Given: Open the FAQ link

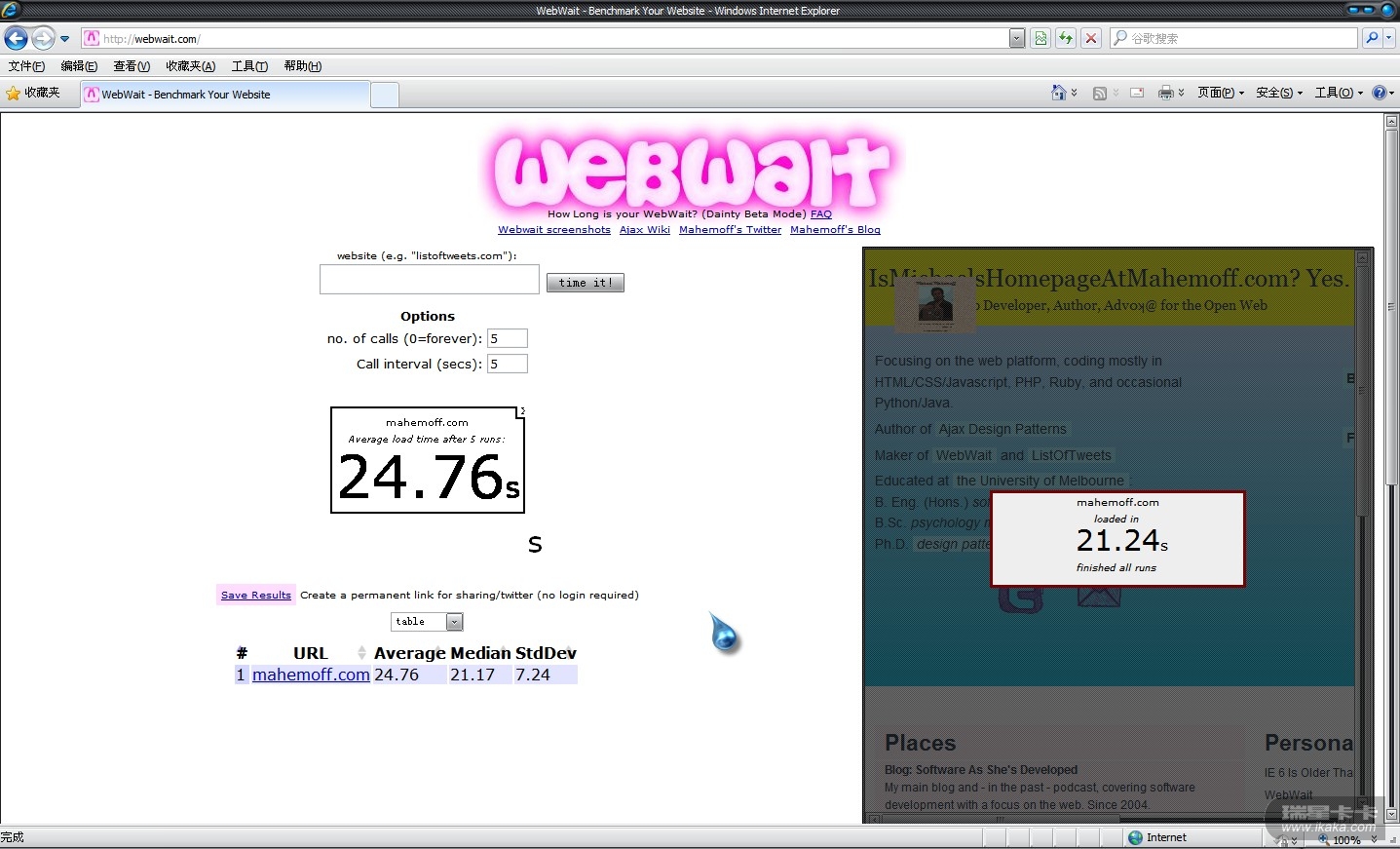Looking at the screenshot, I should [821, 214].
